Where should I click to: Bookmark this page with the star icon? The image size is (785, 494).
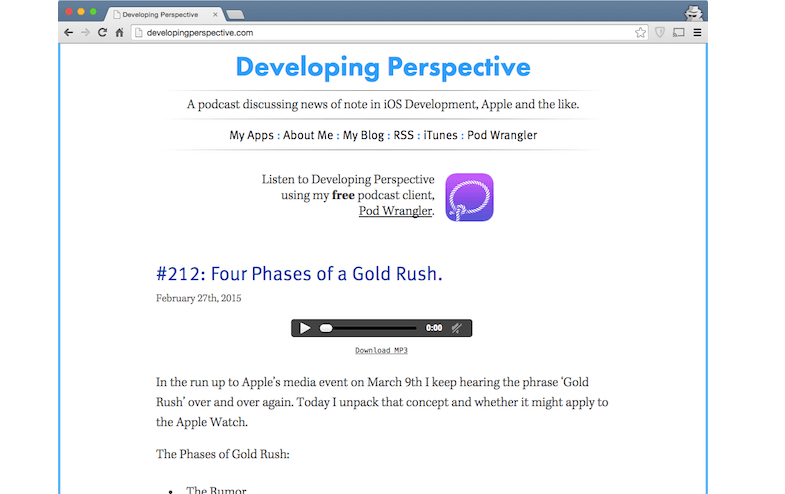click(x=640, y=33)
